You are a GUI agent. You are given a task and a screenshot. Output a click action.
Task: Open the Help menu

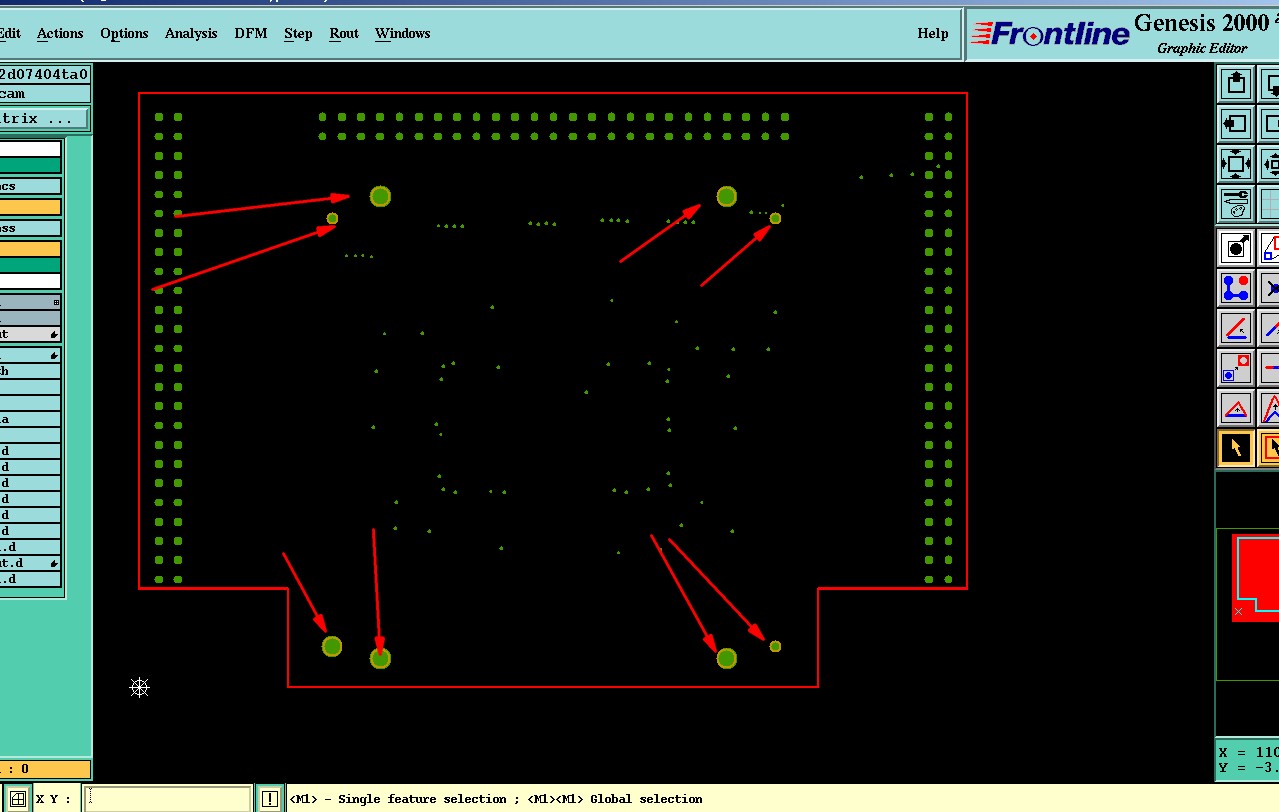pyautogui.click(x=932, y=33)
